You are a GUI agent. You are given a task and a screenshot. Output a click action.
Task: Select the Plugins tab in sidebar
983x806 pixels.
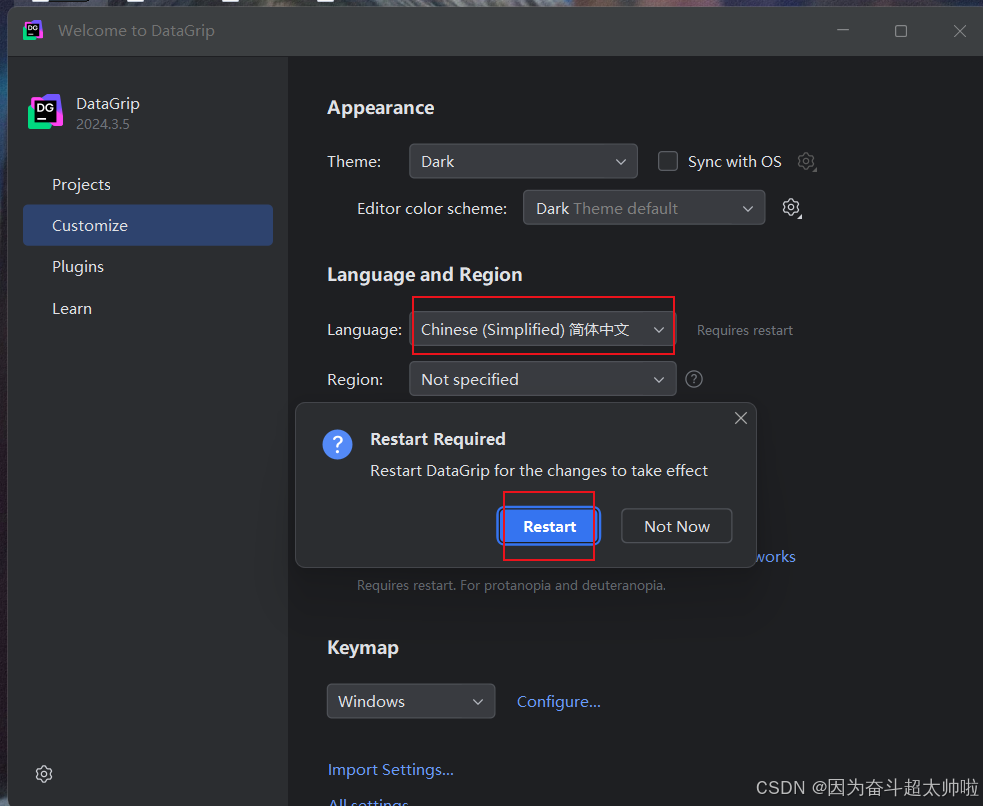point(148,266)
